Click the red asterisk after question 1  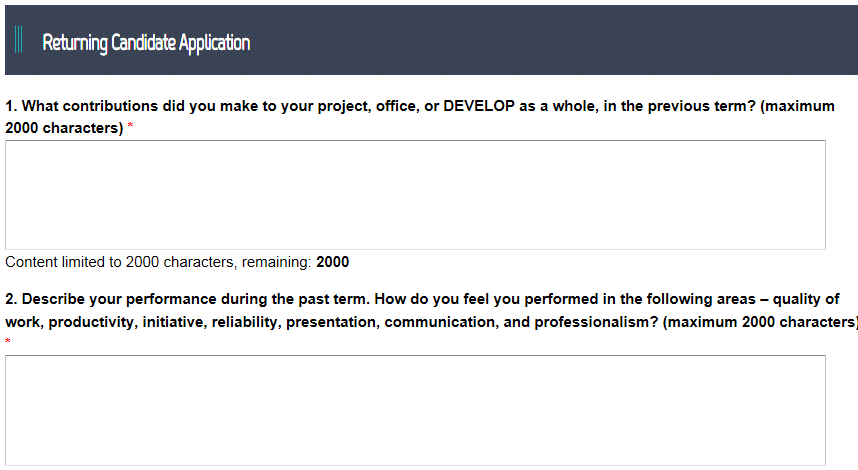click(x=130, y=130)
